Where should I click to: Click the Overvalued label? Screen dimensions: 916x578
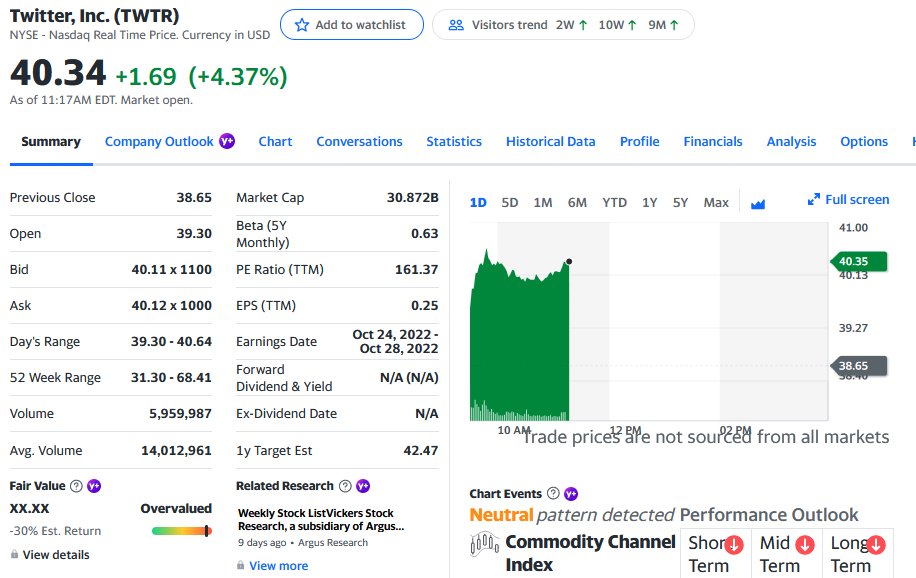(176, 508)
